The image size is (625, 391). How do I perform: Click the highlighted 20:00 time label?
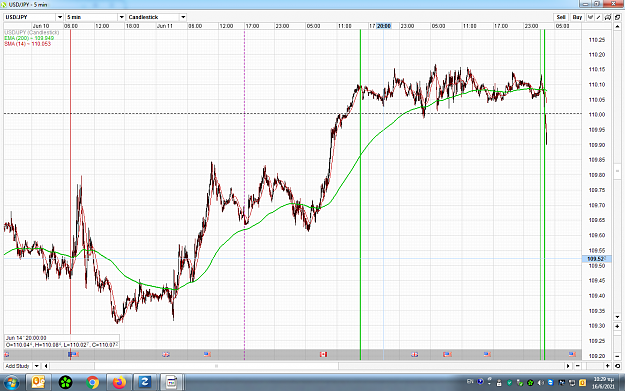(383, 26)
